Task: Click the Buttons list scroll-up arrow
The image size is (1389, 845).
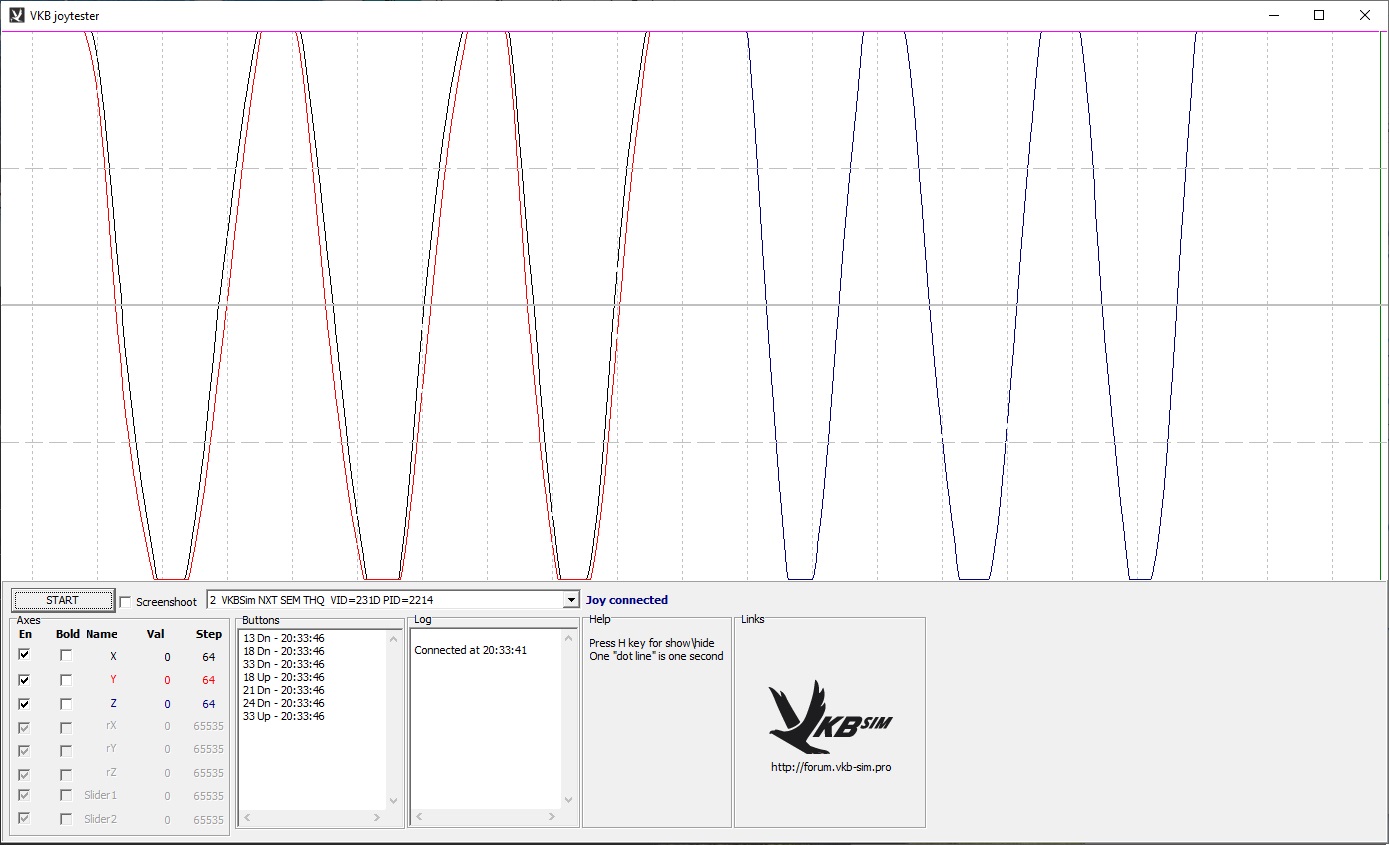Action: (393, 638)
